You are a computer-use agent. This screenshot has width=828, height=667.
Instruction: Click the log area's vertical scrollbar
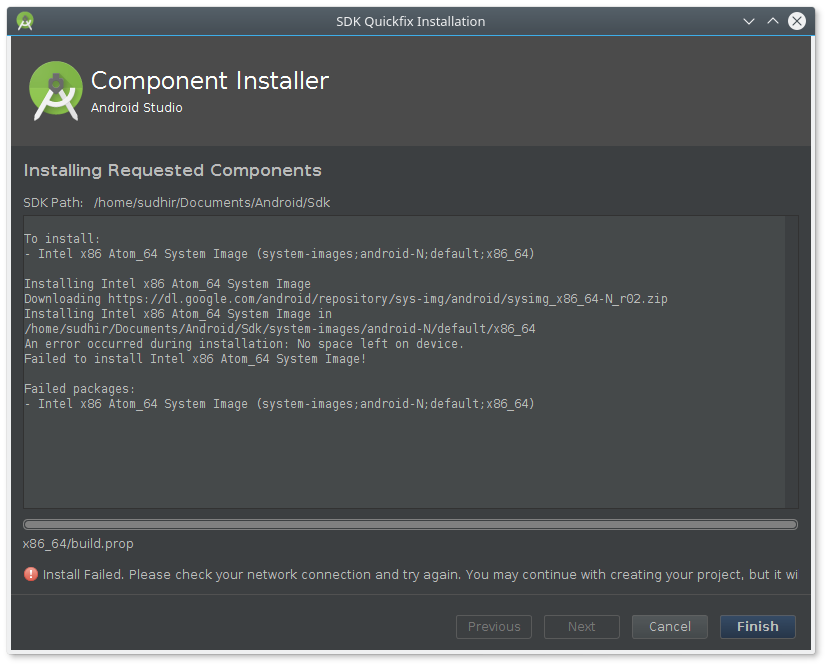(792, 360)
